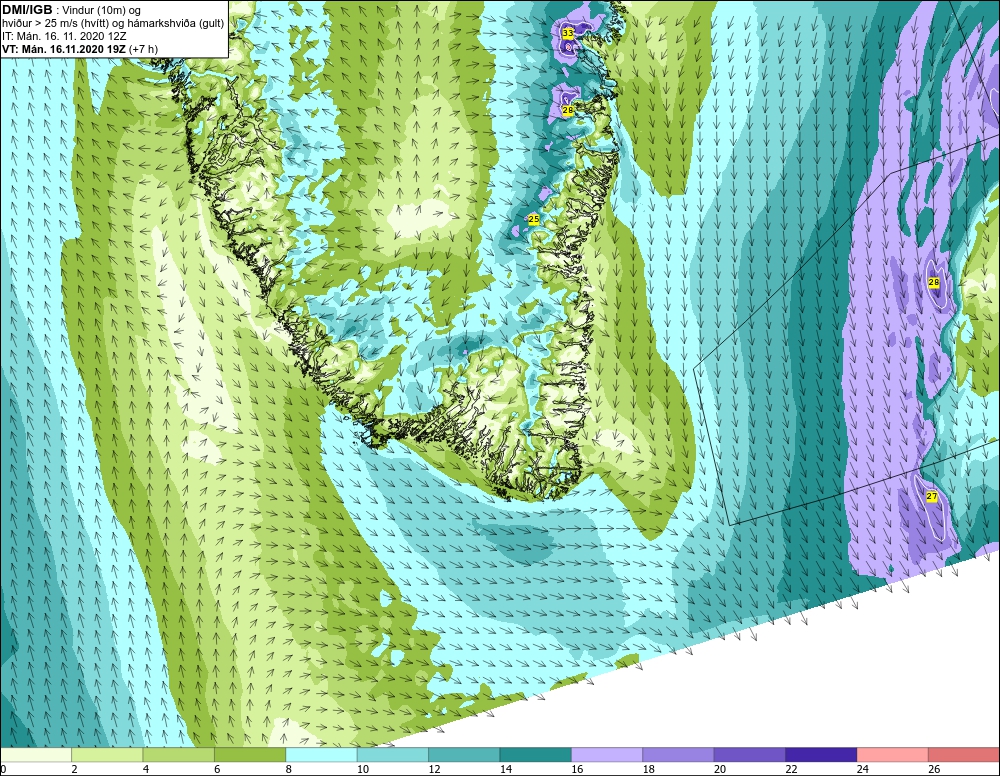Click the DMI/IGB title in the info box
This screenshot has height=776, width=1000.
pos(27,10)
